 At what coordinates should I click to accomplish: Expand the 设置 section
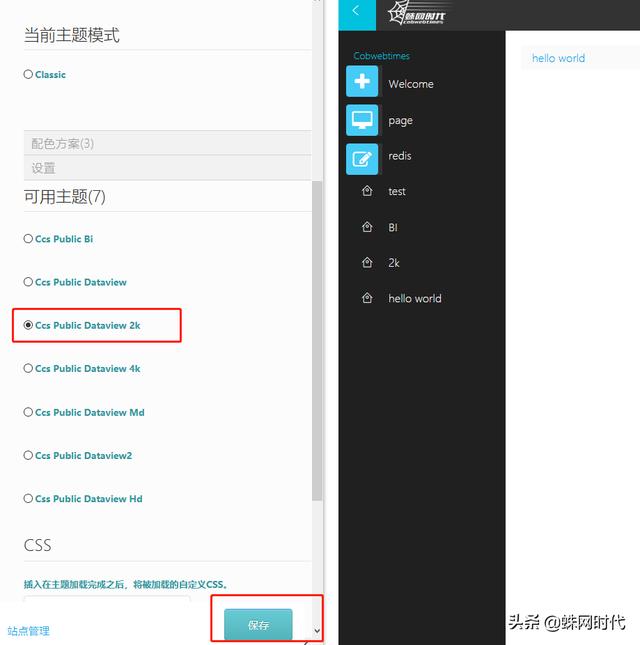167,168
